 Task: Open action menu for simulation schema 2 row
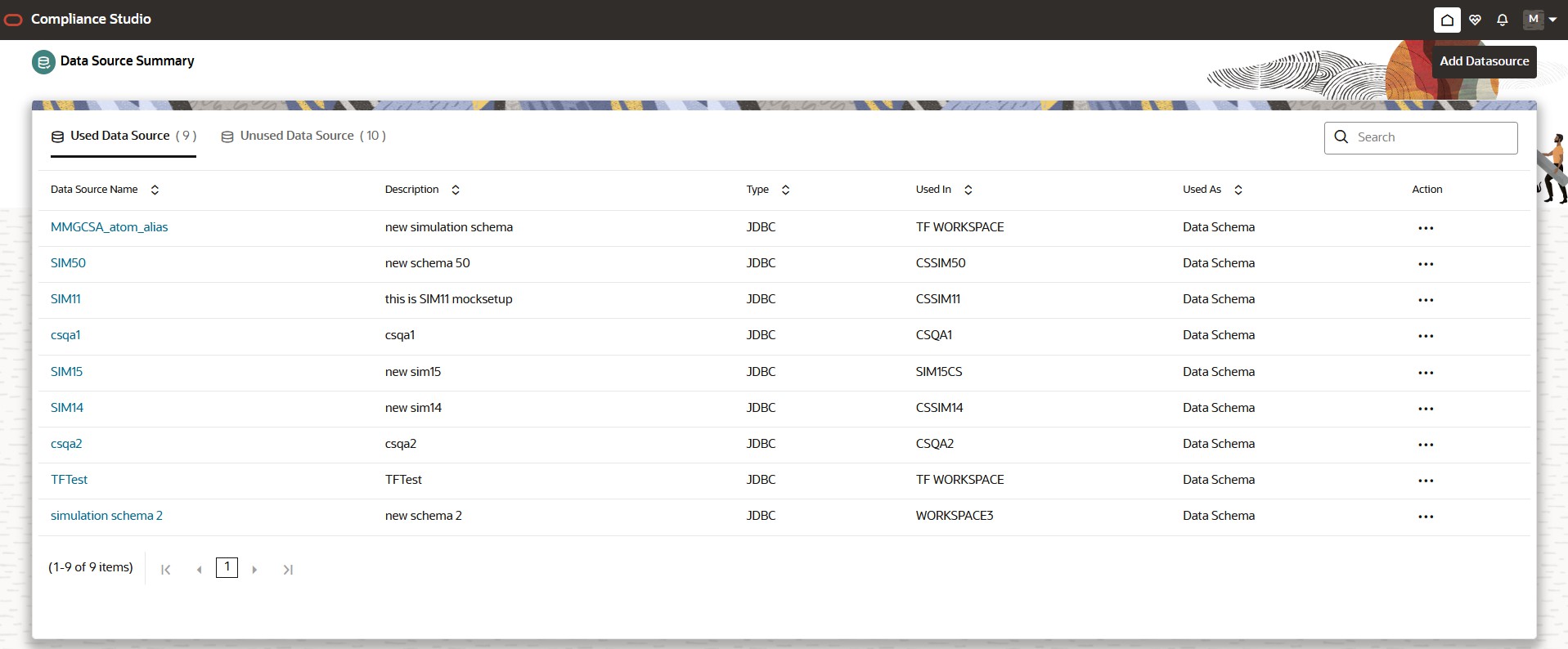point(1426,517)
